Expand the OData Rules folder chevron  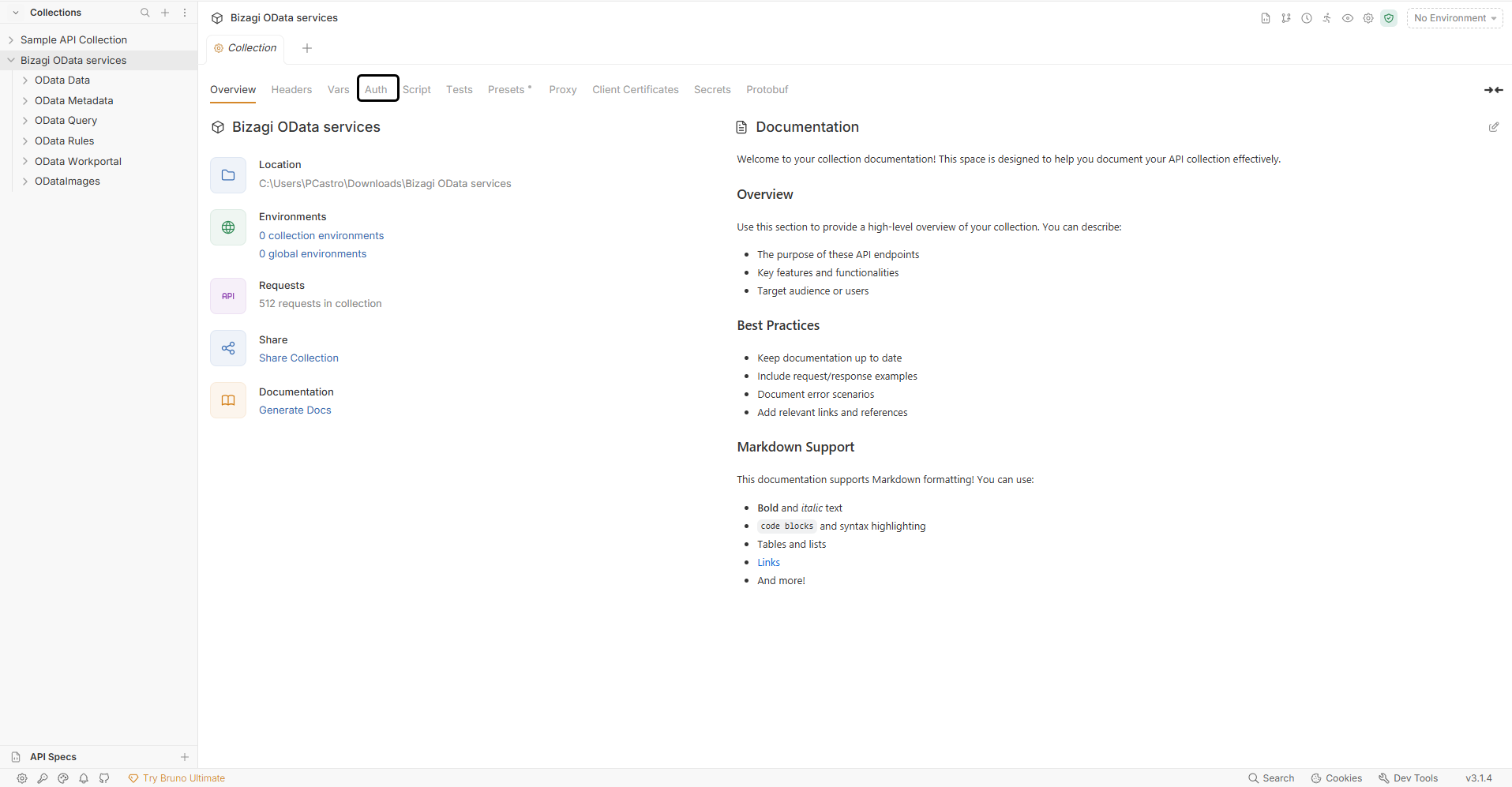[x=25, y=141]
